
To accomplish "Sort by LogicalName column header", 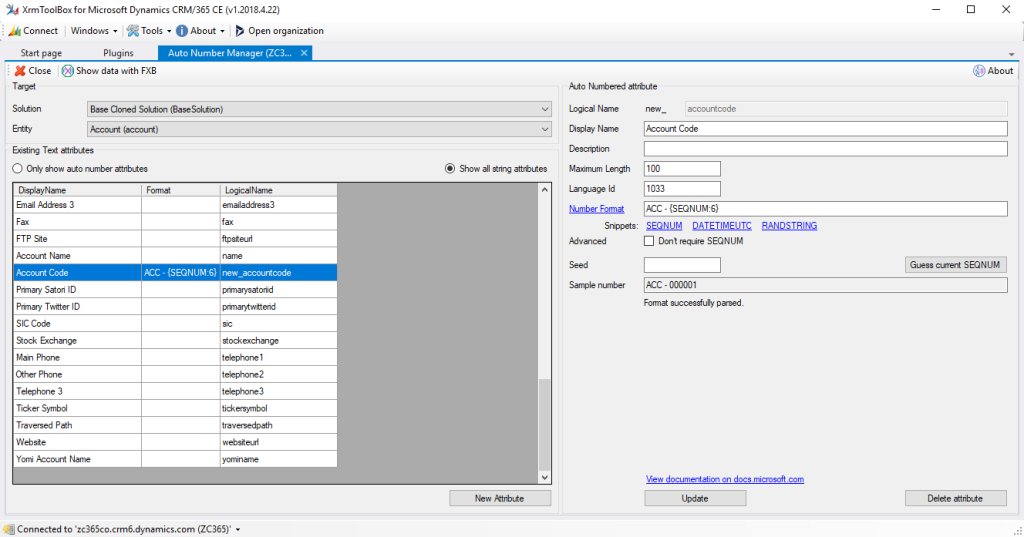I will point(279,190).
